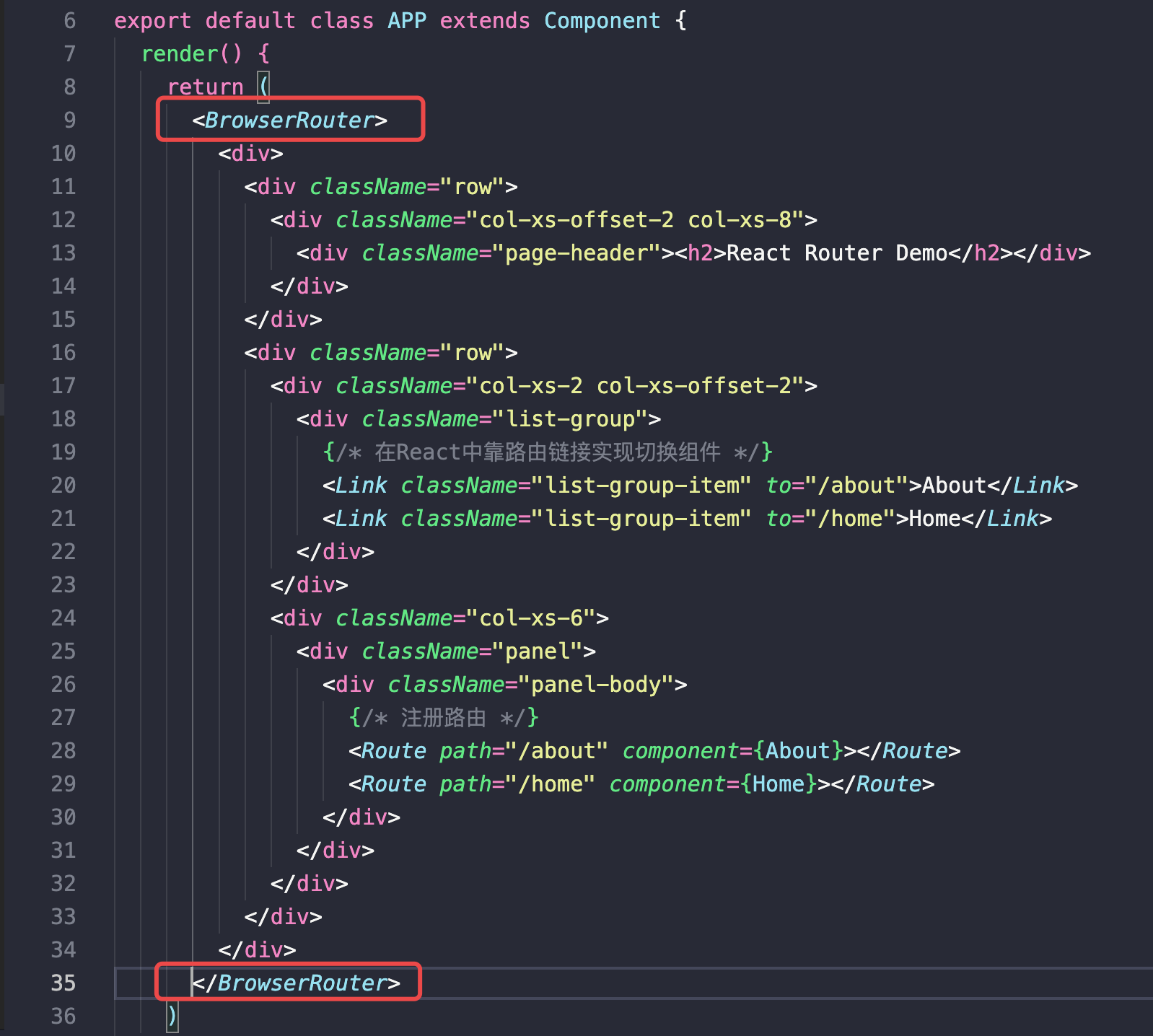Image resolution: width=1153 pixels, height=1036 pixels.
Task: Click the "page-header" className string
Action: click(576, 253)
